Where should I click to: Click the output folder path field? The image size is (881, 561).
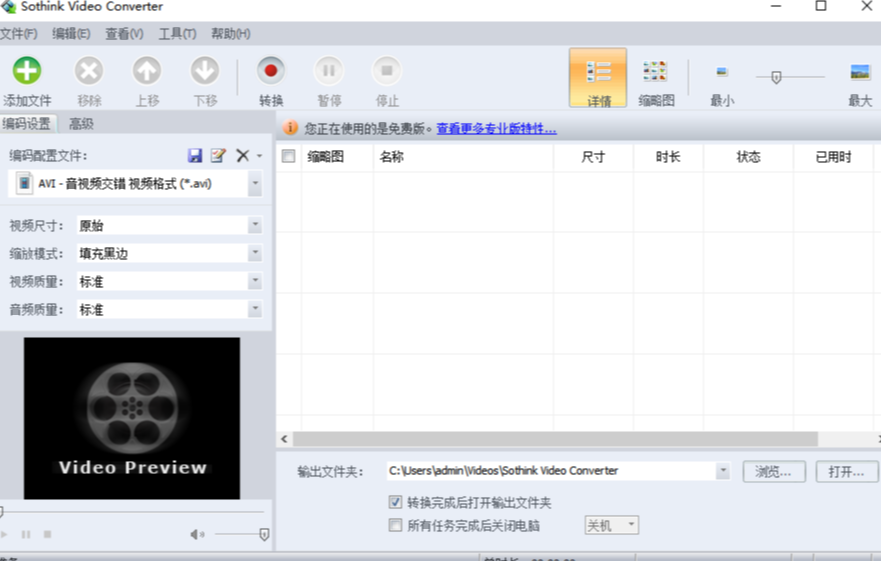(551, 470)
